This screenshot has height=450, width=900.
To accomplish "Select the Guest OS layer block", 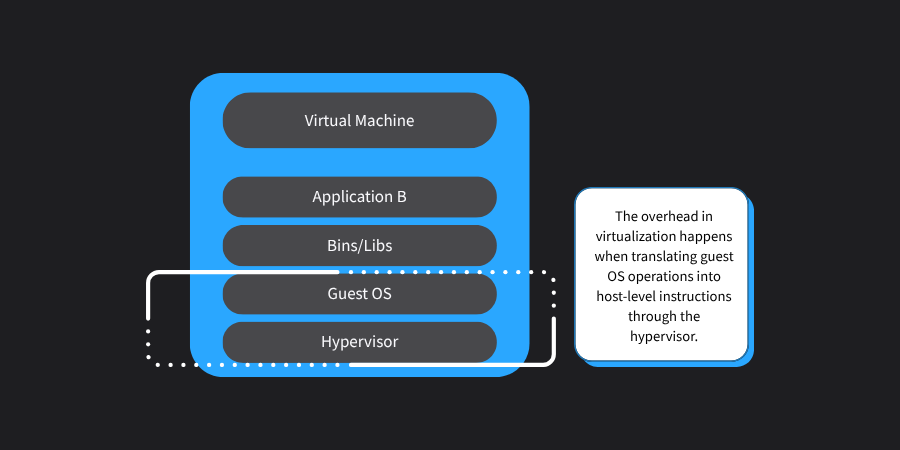I will 359,294.
